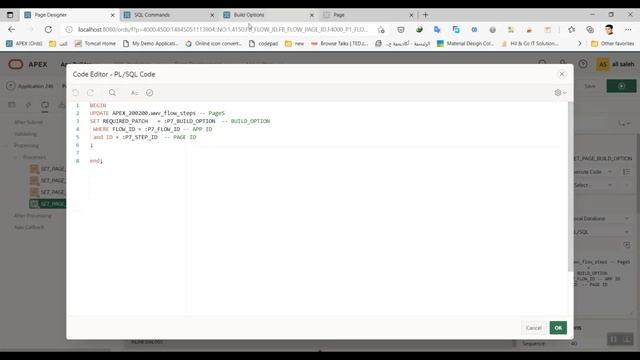Reload the page with the refresh icon
The height and width of the screenshot is (360, 640).
click(x=48, y=29)
